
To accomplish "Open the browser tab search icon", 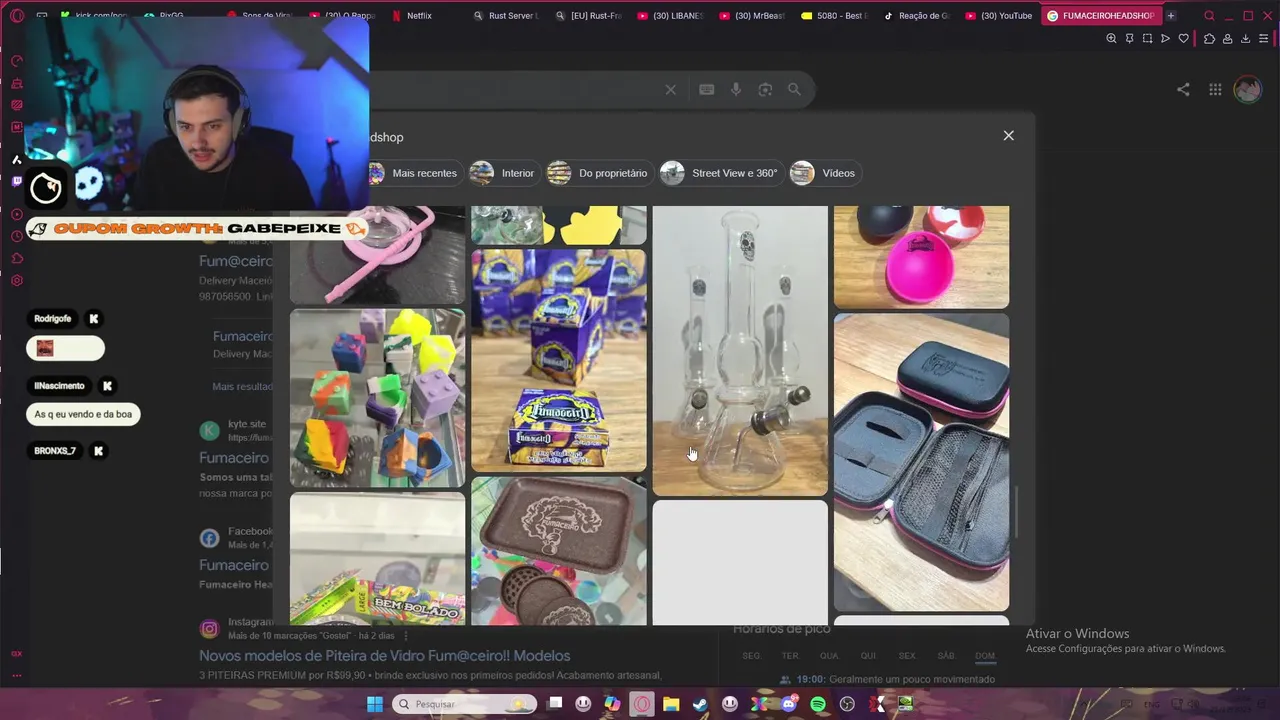I will point(1209,16).
